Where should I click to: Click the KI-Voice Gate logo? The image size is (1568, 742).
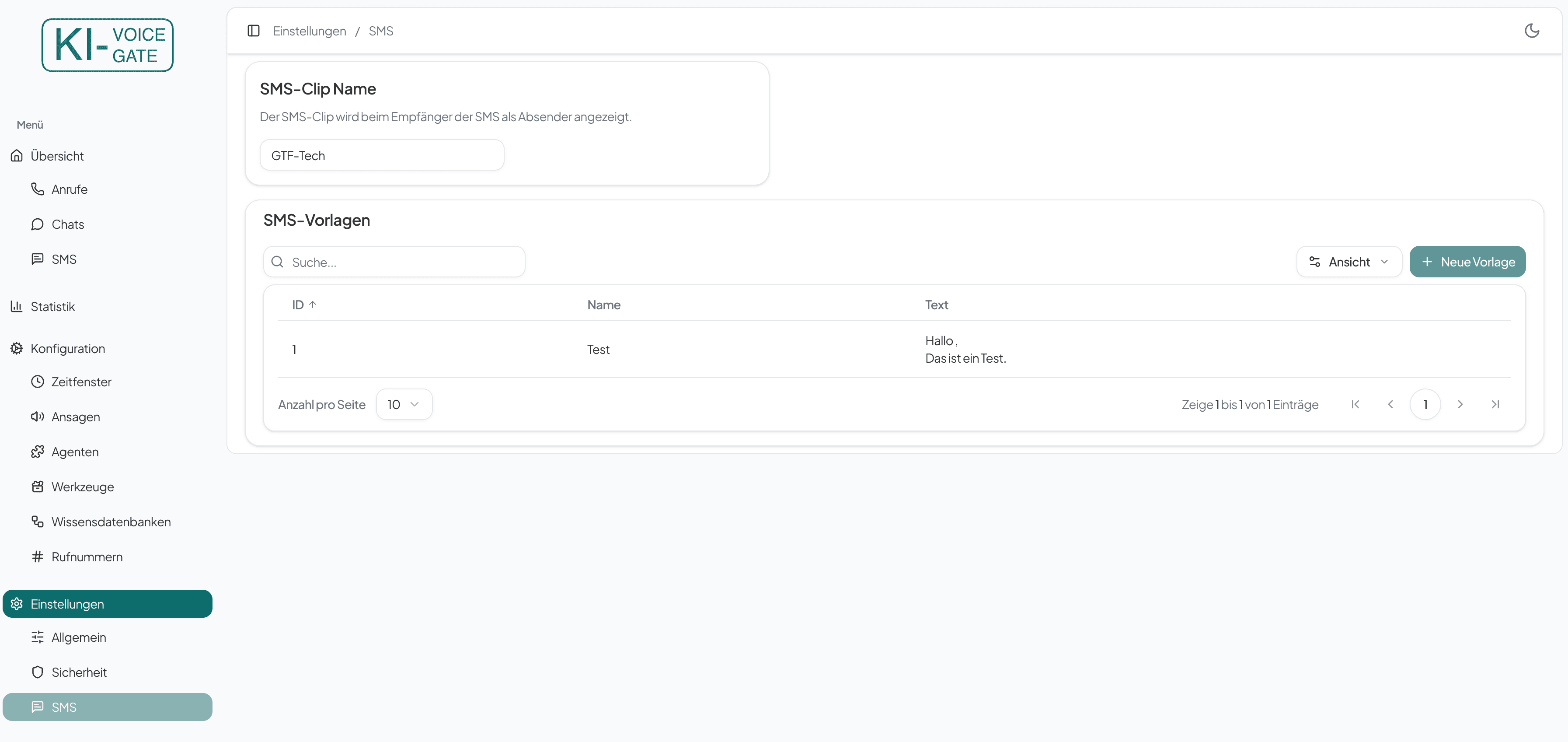tap(107, 45)
